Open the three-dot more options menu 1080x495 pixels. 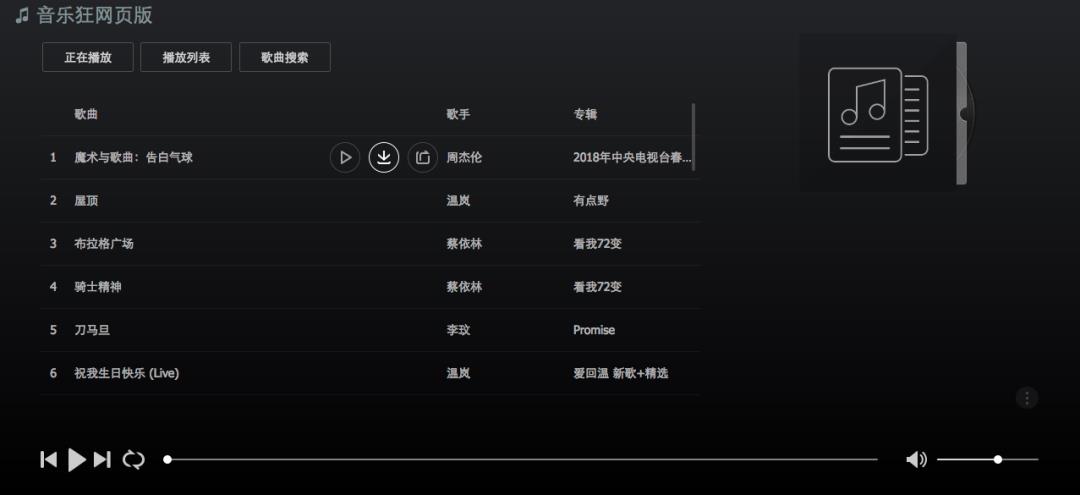[1027, 398]
